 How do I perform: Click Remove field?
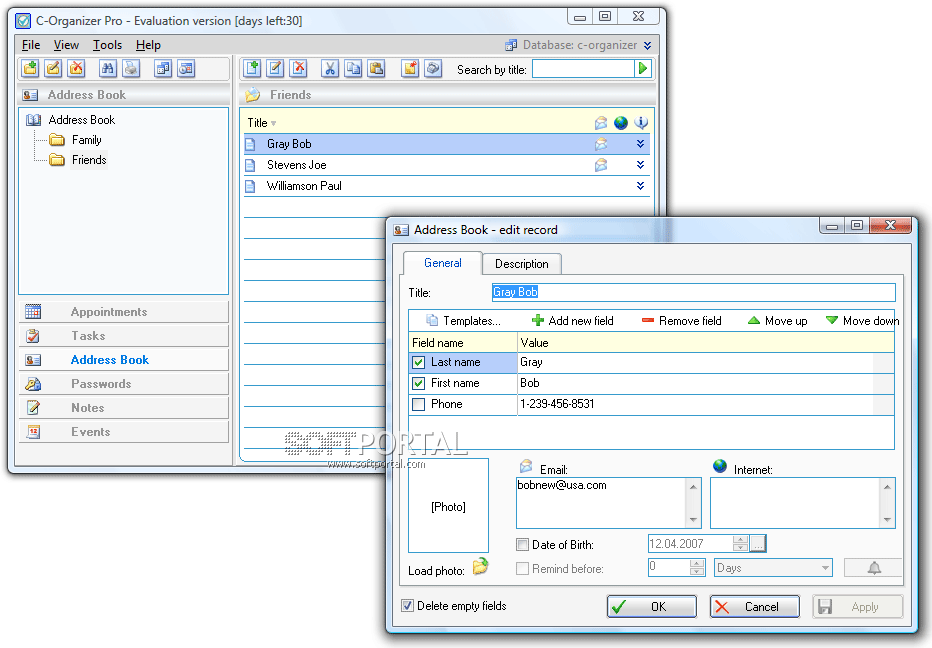coord(682,321)
